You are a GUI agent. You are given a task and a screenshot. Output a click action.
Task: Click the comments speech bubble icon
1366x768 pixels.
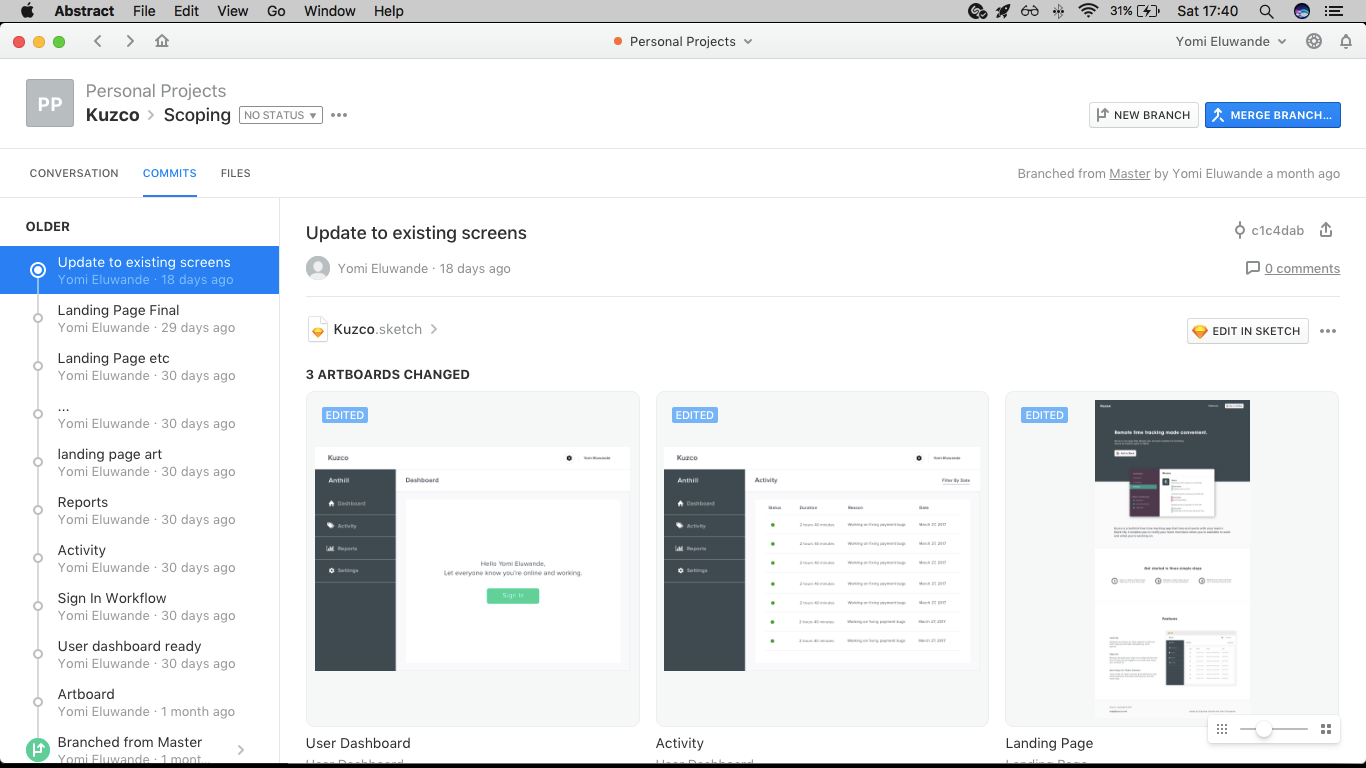tap(1252, 268)
